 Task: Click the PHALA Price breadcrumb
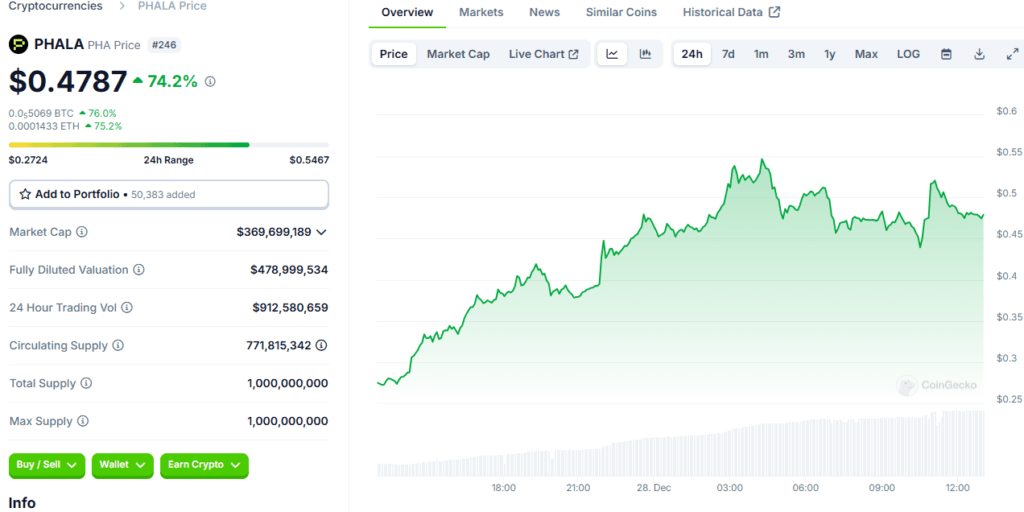[172, 6]
